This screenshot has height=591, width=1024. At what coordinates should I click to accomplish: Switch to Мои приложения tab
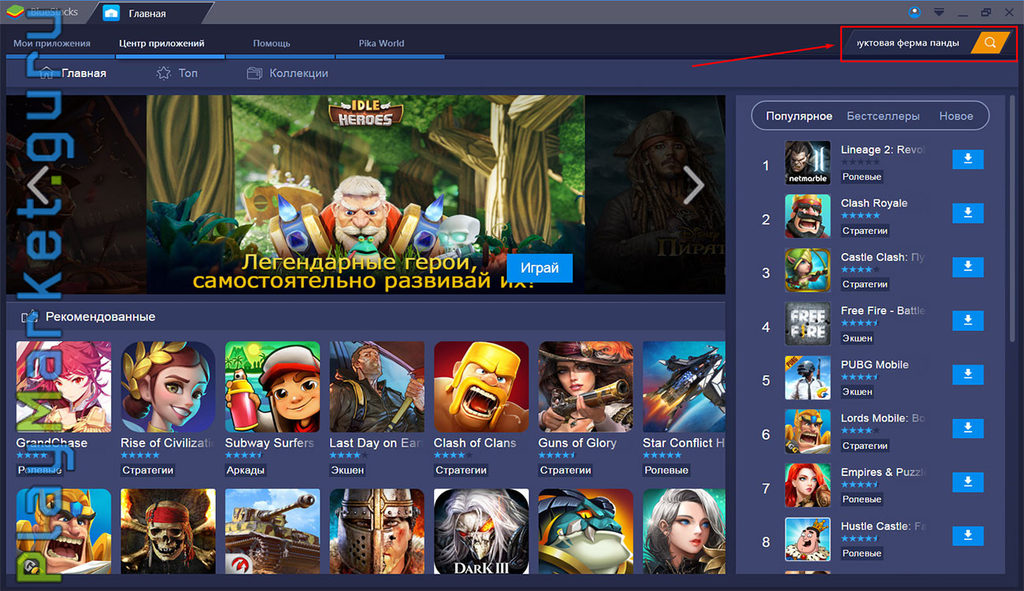[52, 43]
